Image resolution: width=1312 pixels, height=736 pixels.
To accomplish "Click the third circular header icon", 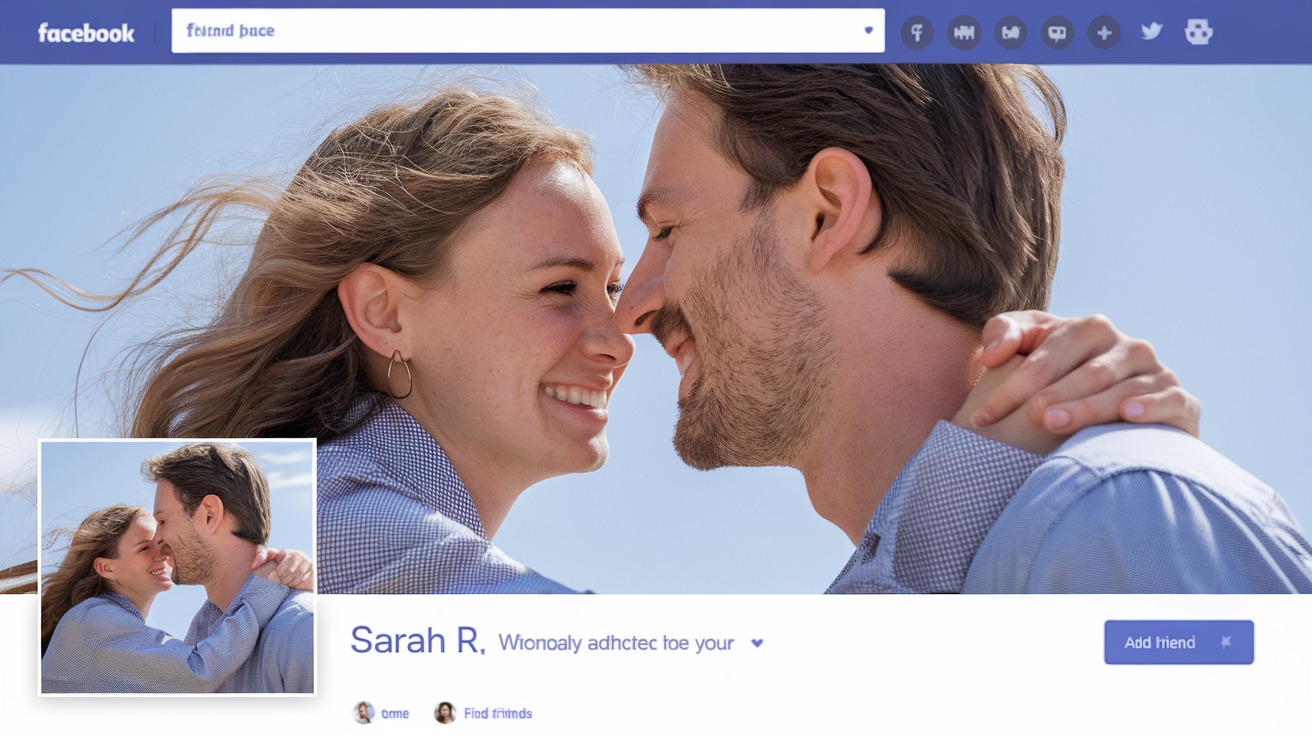I will pos(1010,33).
